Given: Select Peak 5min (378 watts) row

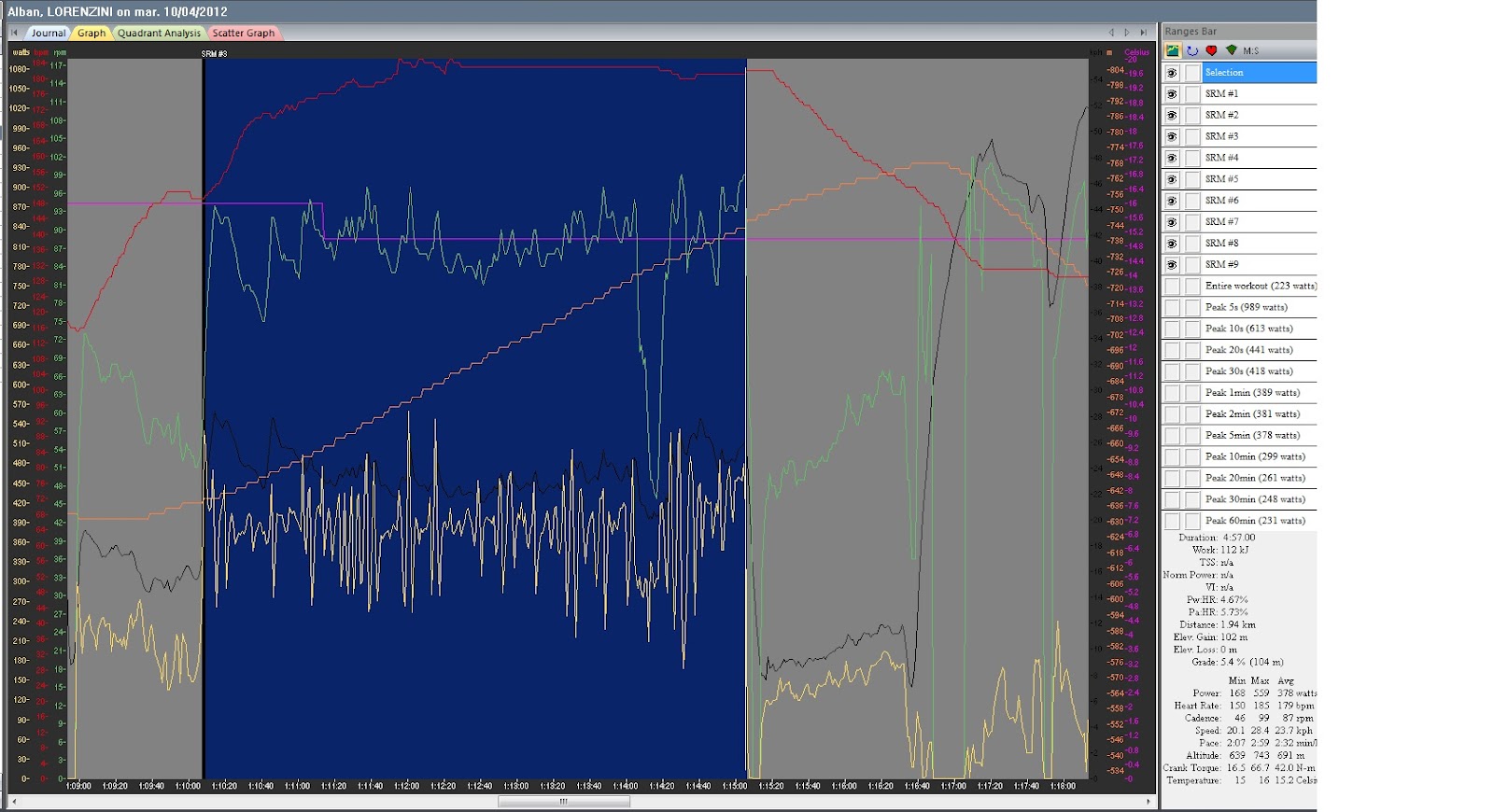Looking at the screenshot, I should click(1239, 436).
